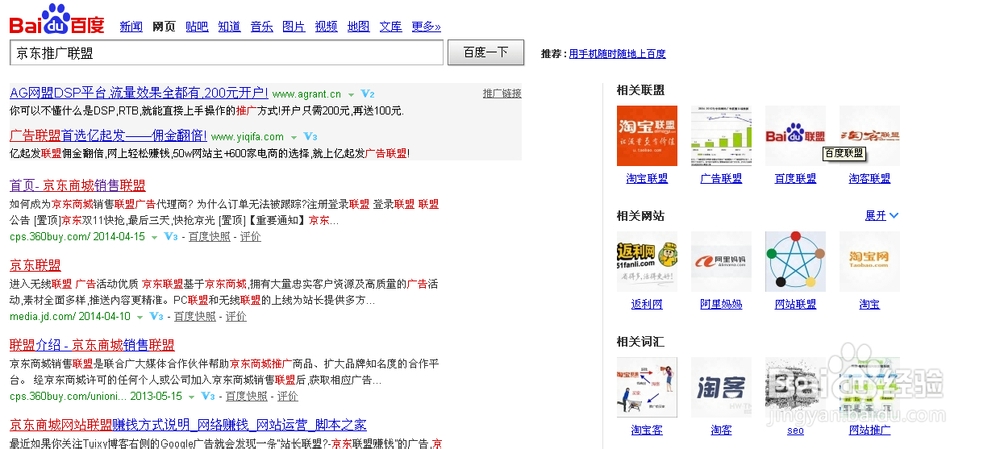The width and height of the screenshot is (1000, 449).
Task: Click V3 badge on the 2014-04-15 result
Action: [x=170, y=237]
